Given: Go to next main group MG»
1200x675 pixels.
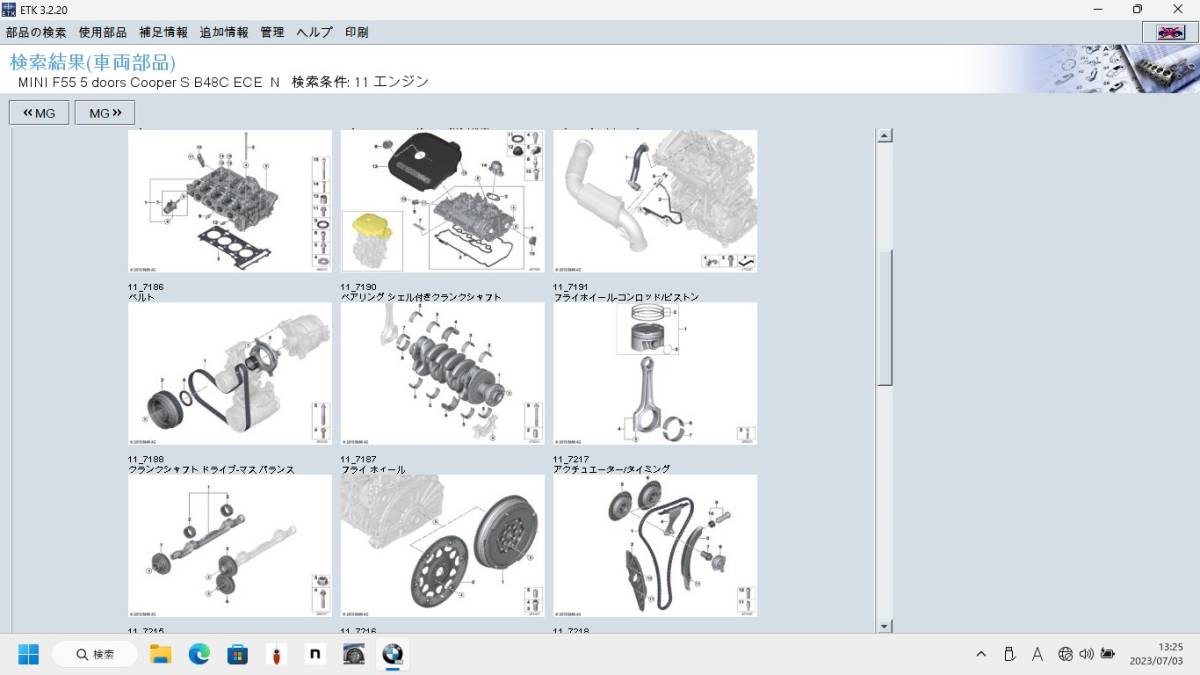Looking at the screenshot, I should (105, 113).
